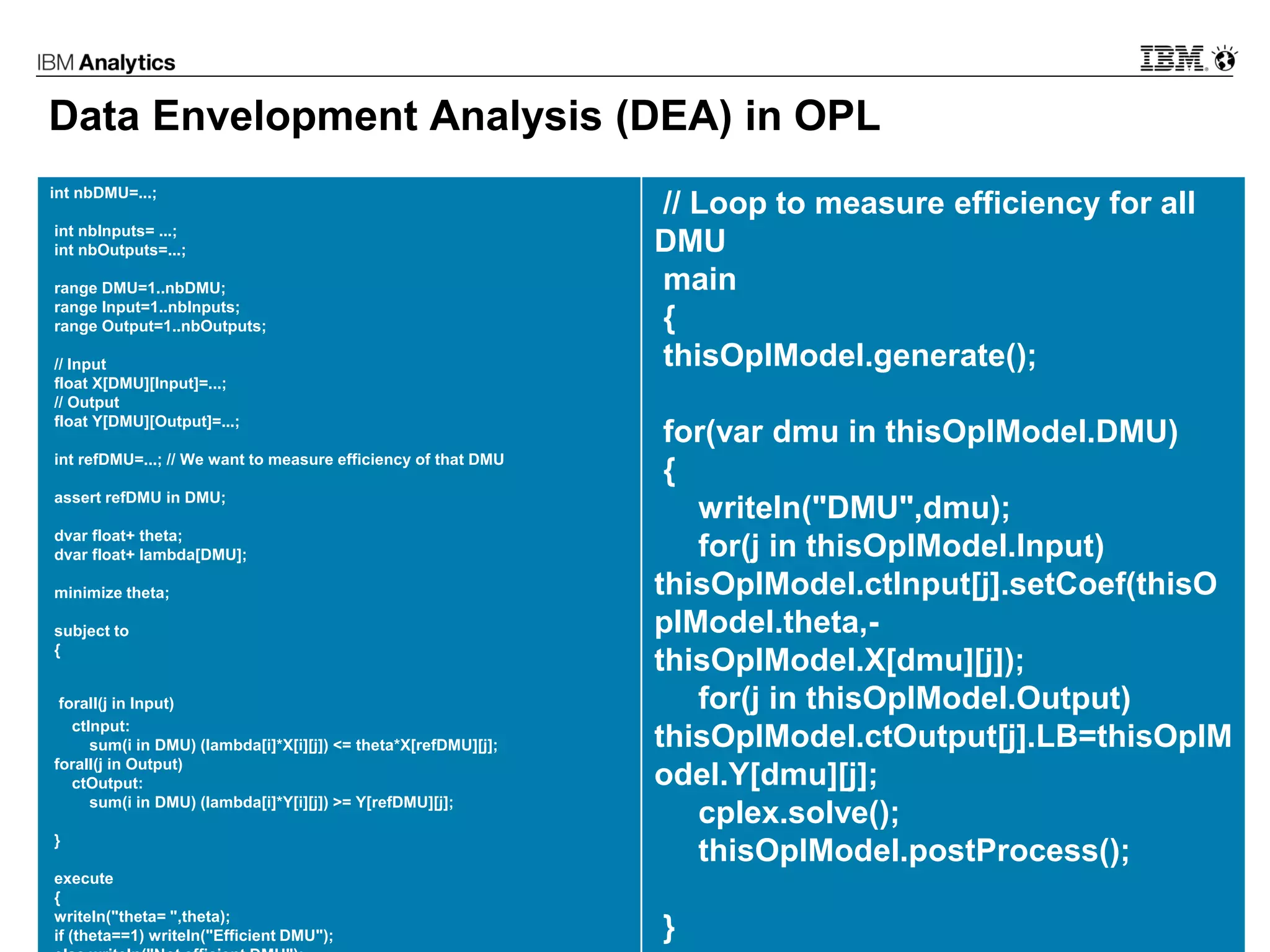
Task: Click the line 'float Y[DMU][Output]=...;'
Action: tap(146, 422)
